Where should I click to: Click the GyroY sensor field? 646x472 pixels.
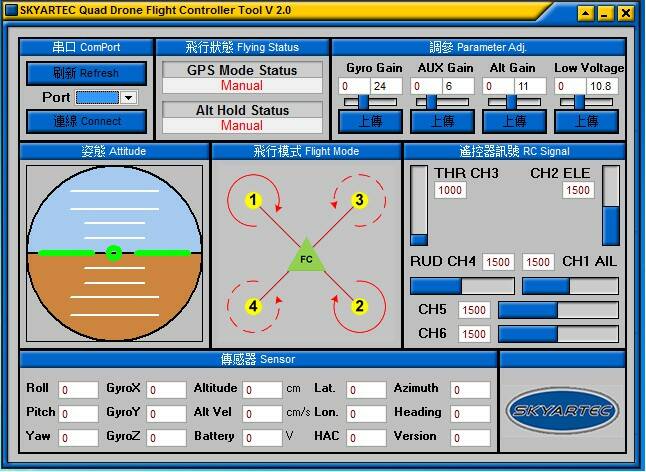166,414
